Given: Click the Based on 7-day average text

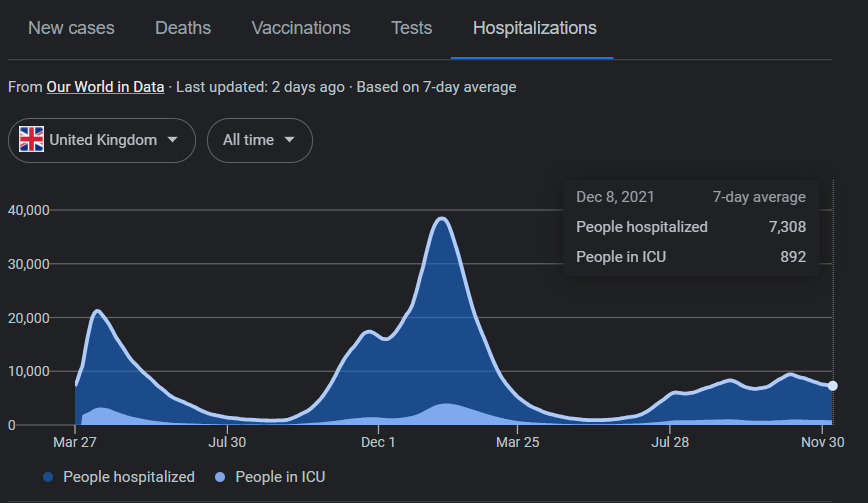Looking at the screenshot, I should [x=436, y=87].
